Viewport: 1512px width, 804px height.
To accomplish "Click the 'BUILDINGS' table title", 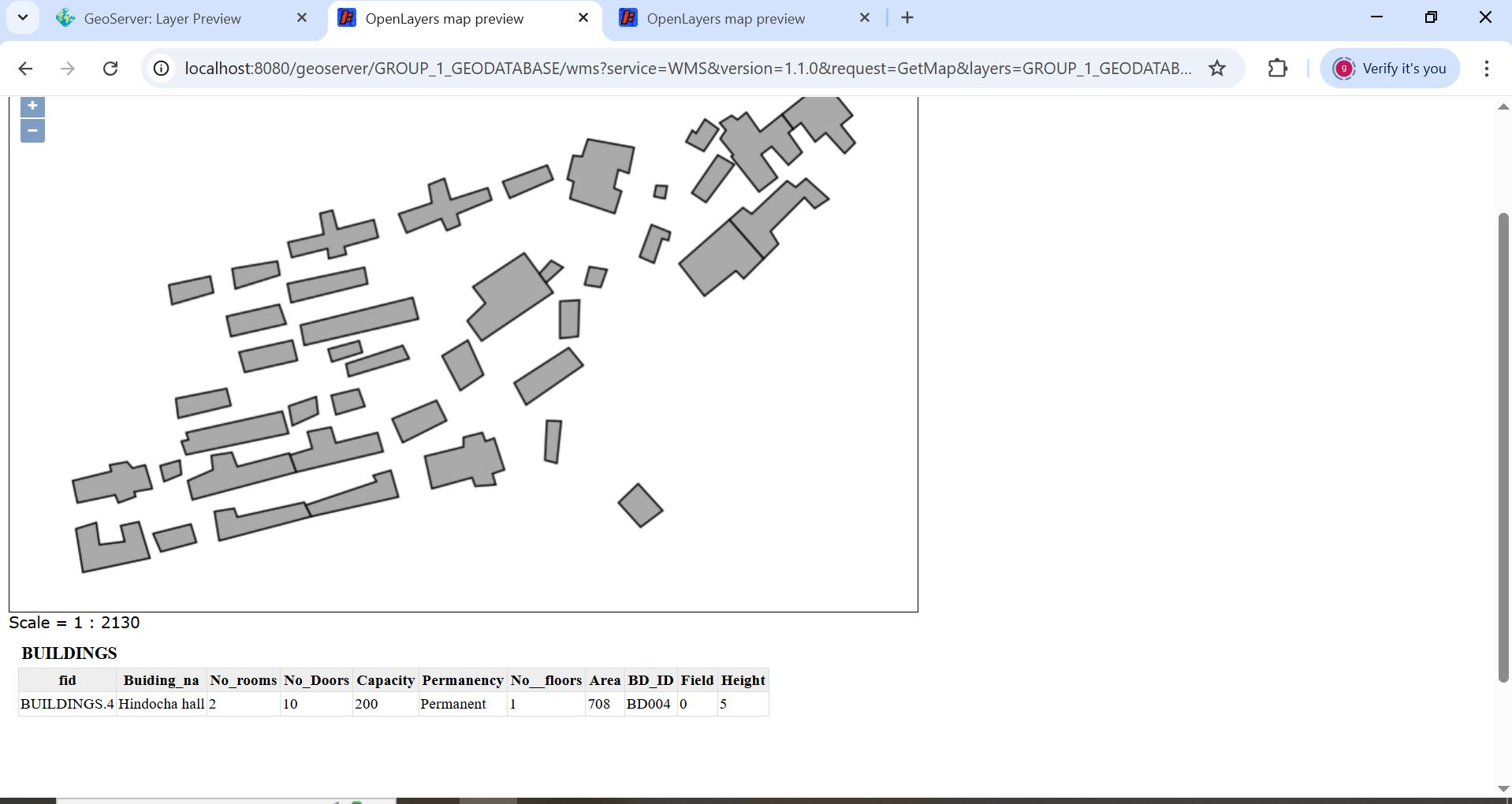I will [x=69, y=653].
